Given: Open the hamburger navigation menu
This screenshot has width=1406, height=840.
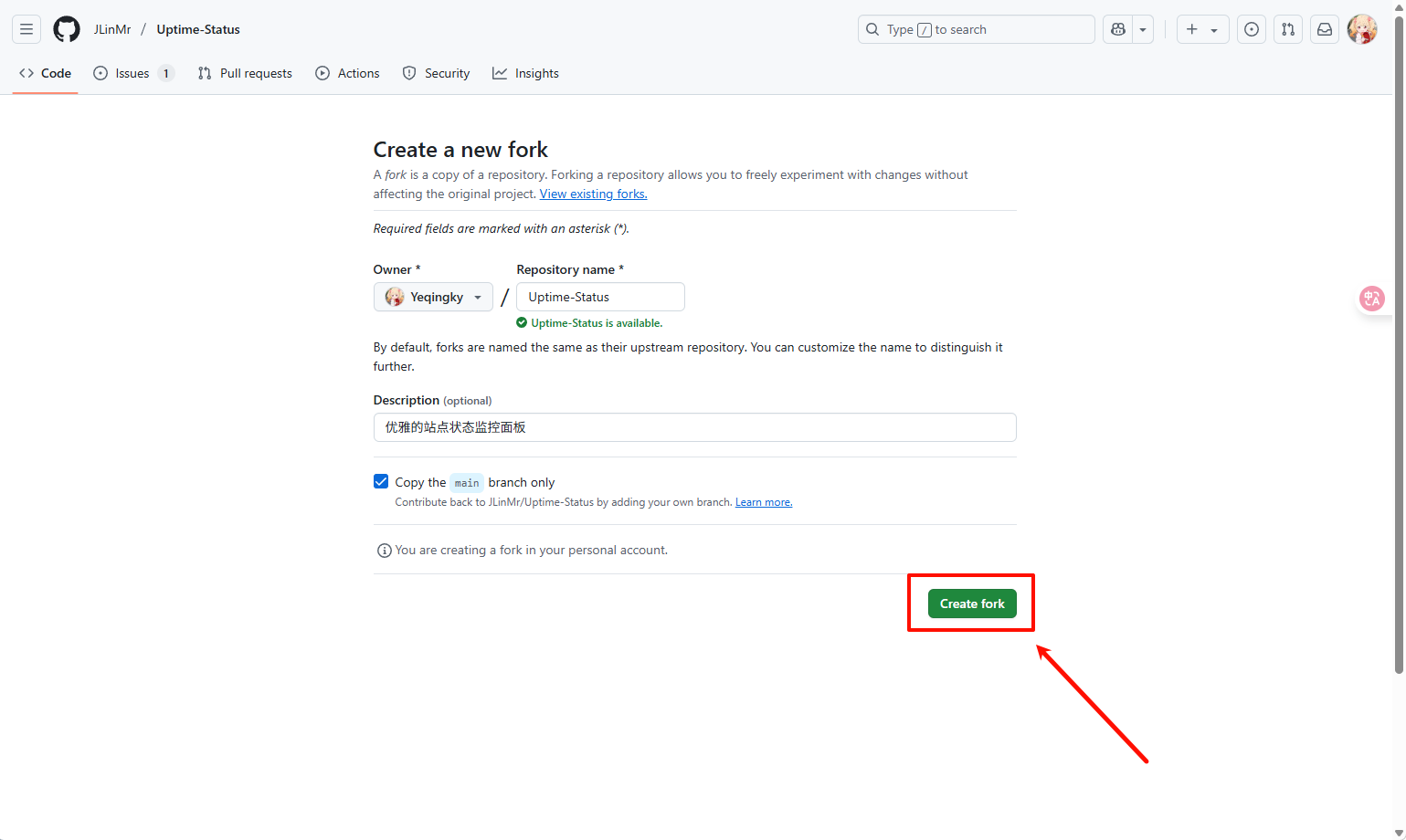Looking at the screenshot, I should (x=26, y=29).
